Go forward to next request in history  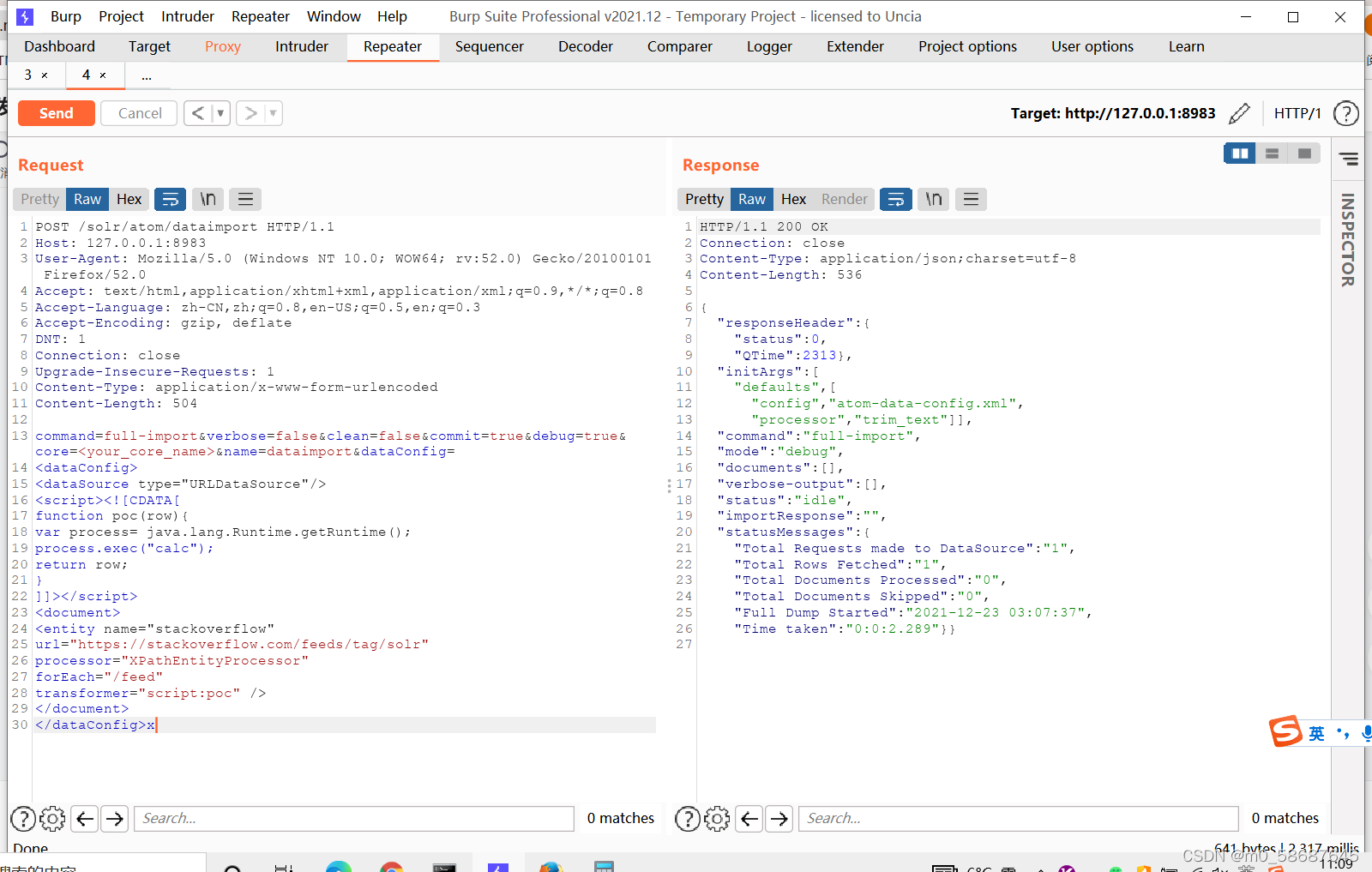pos(250,113)
